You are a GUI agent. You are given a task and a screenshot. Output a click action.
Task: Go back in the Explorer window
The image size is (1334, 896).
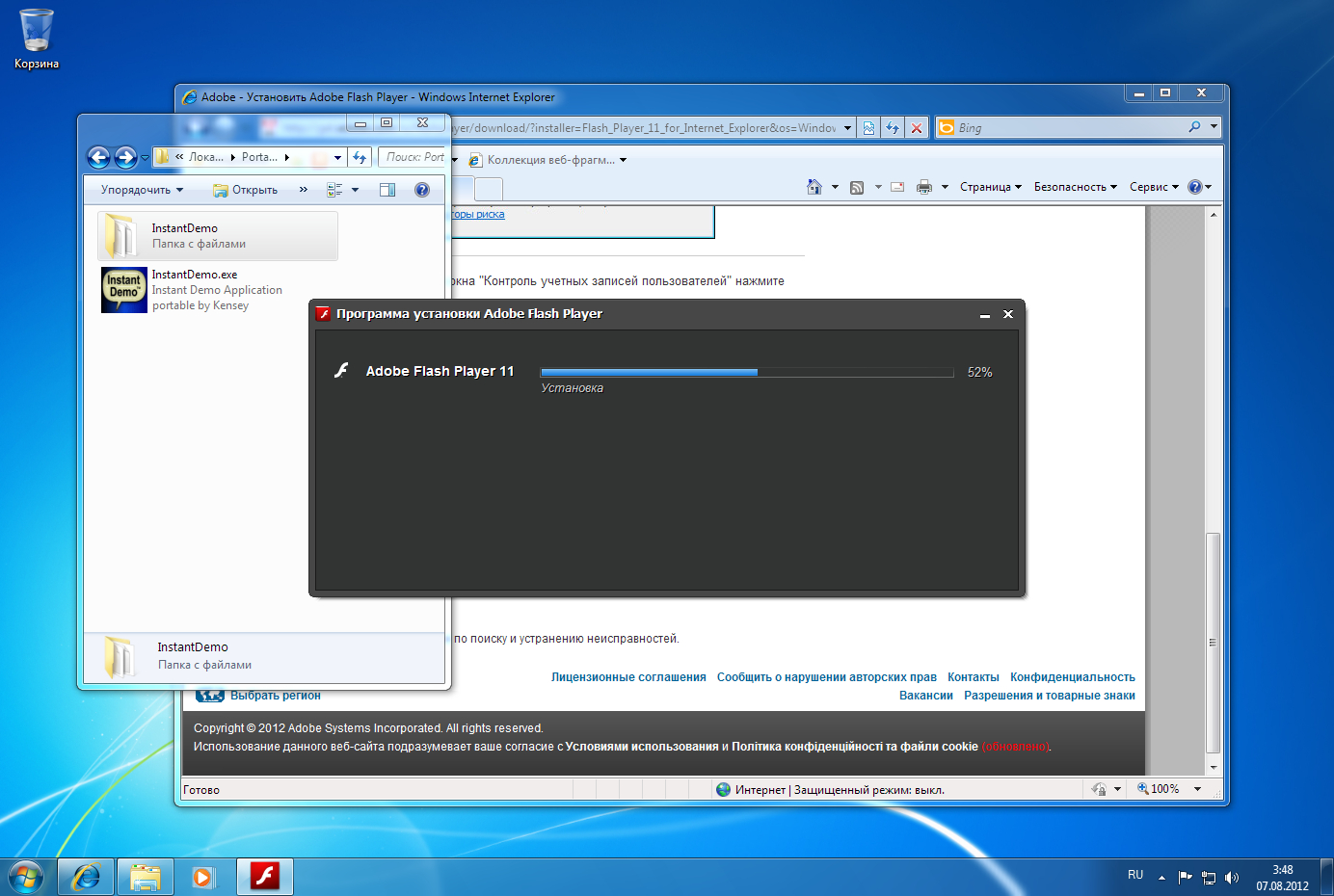(x=98, y=157)
